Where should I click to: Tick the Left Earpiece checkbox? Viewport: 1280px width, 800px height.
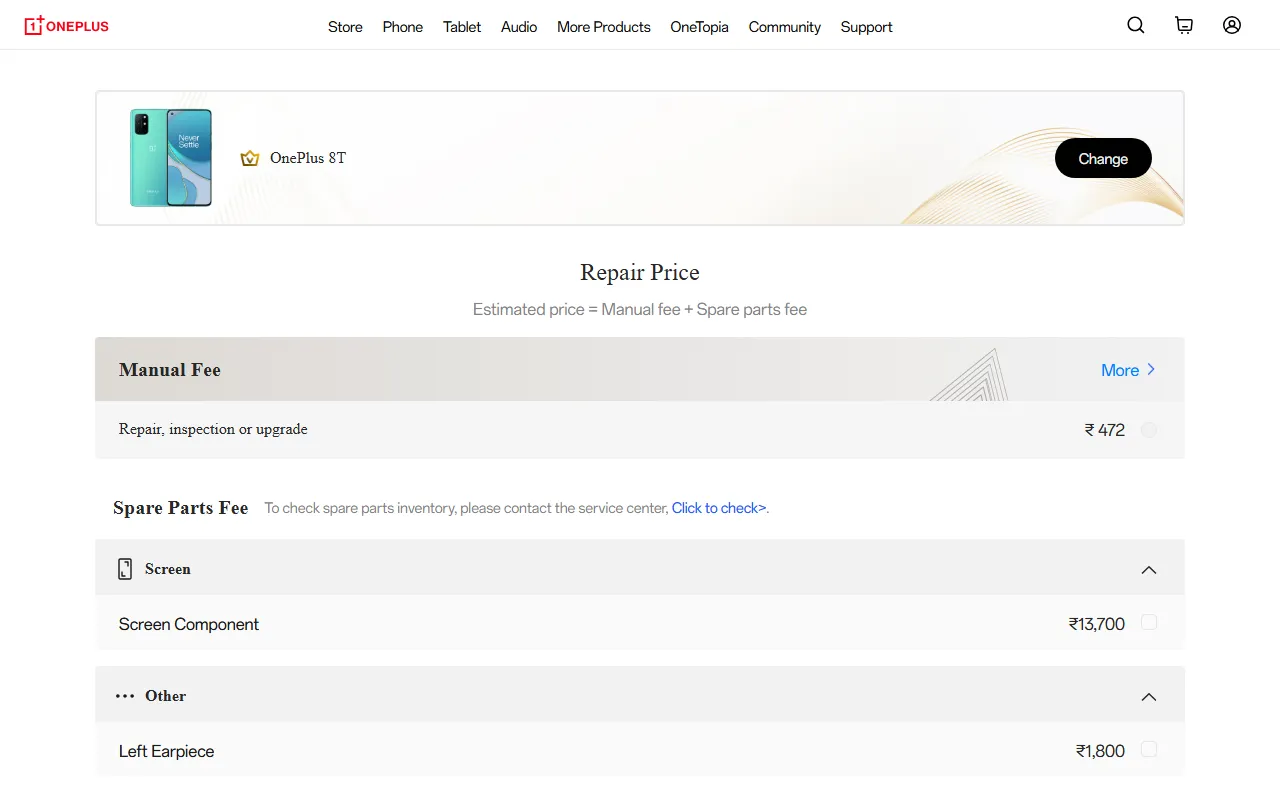click(1149, 749)
